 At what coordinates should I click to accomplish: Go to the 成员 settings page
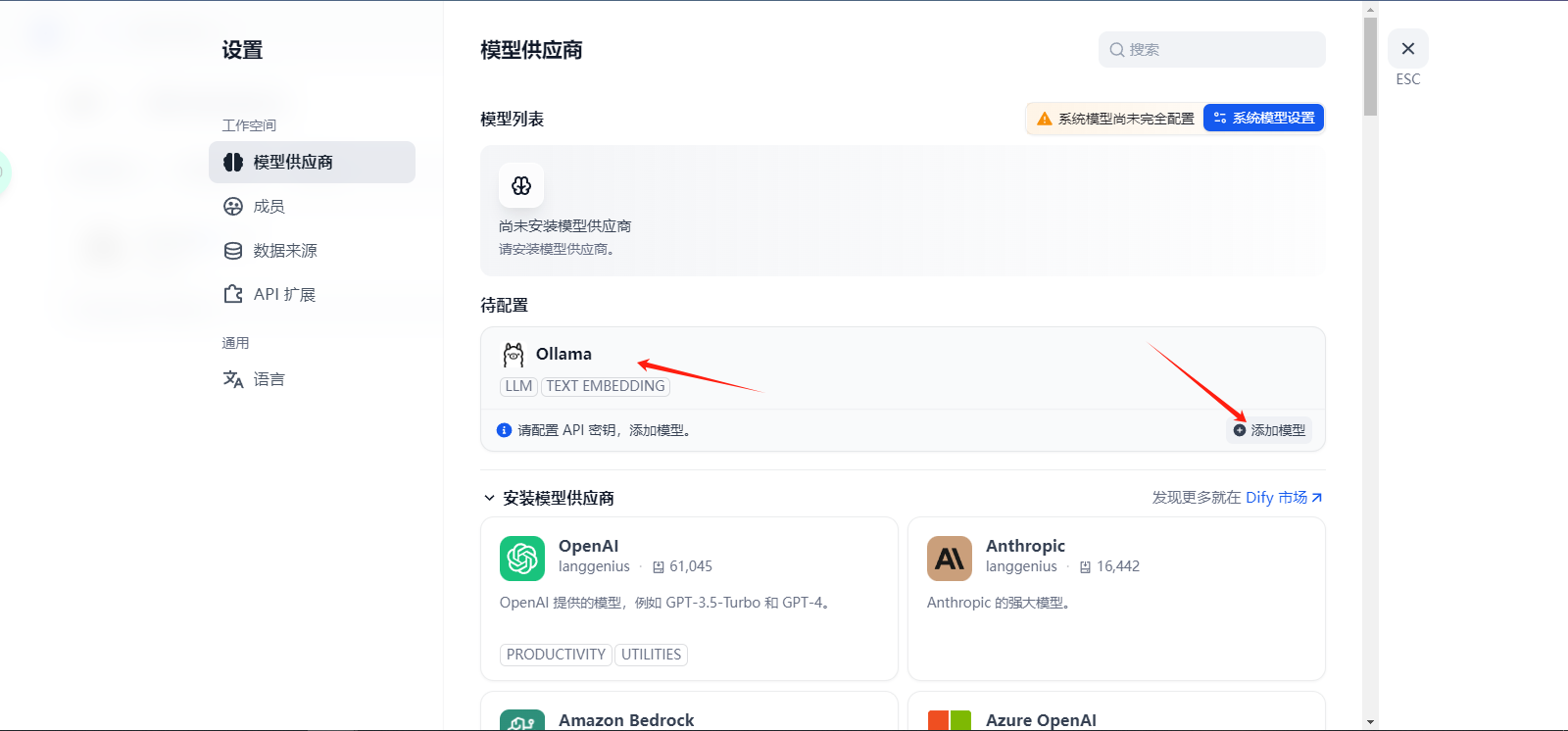[x=269, y=207]
